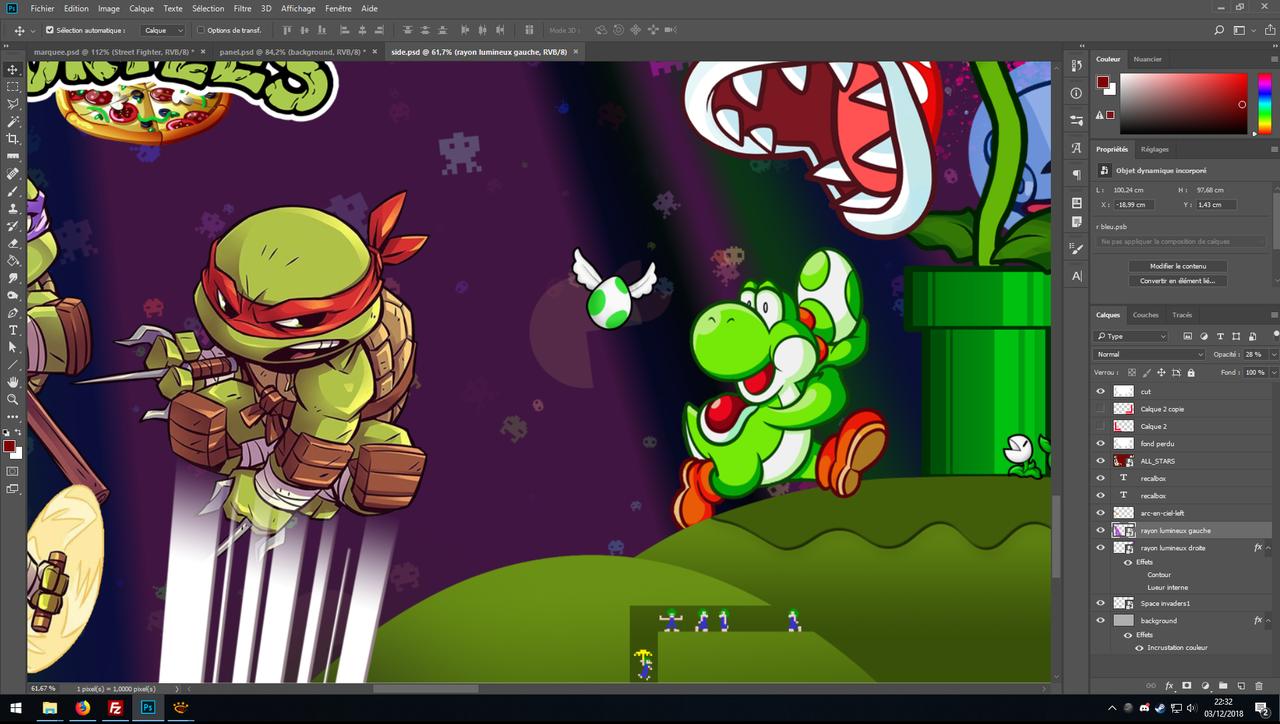Hide the ALL_STARS layer
The width and height of the screenshot is (1280, 724).
click(x=1101, y=461)
